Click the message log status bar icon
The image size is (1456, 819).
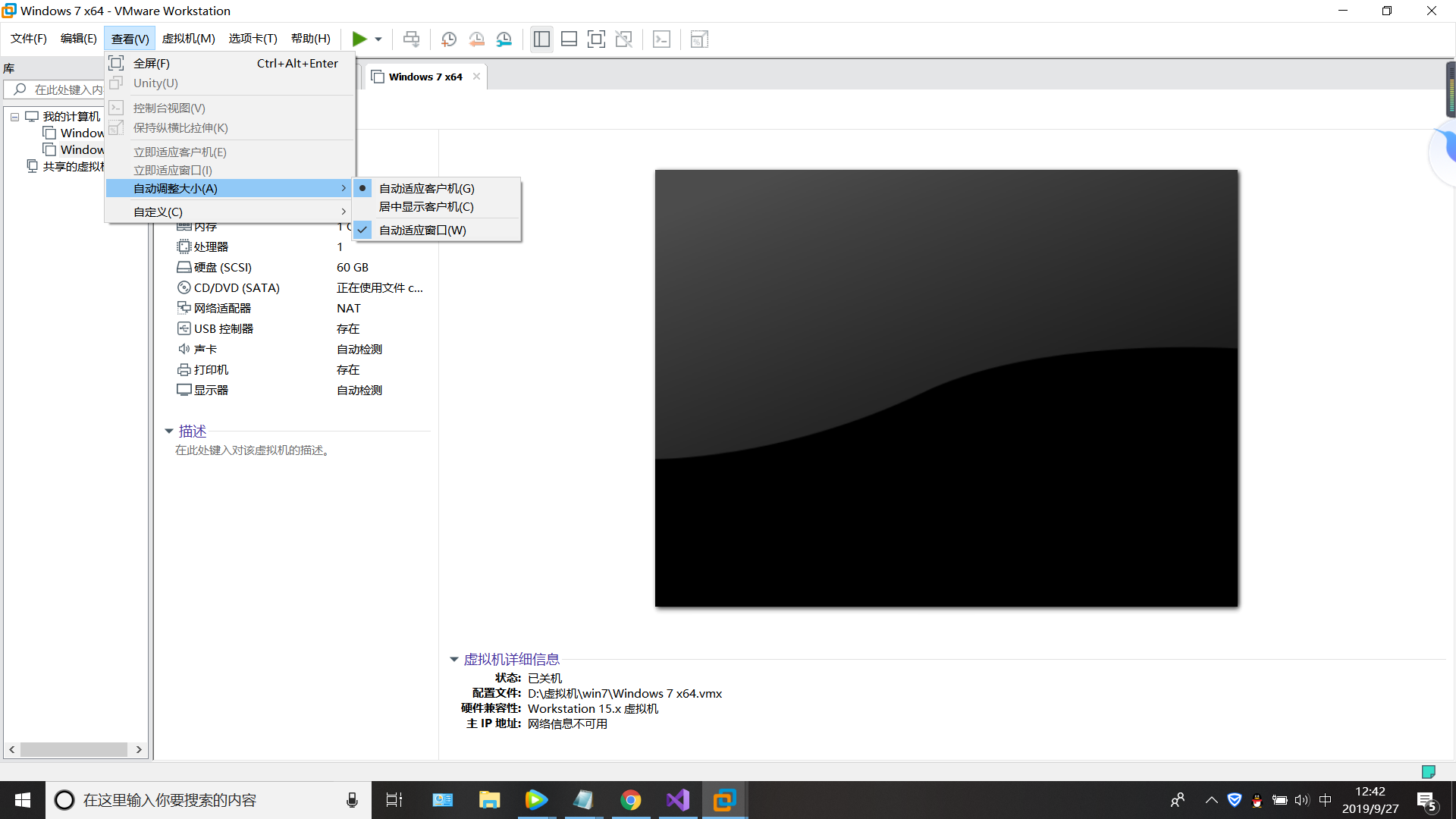tap(1429, 772)
